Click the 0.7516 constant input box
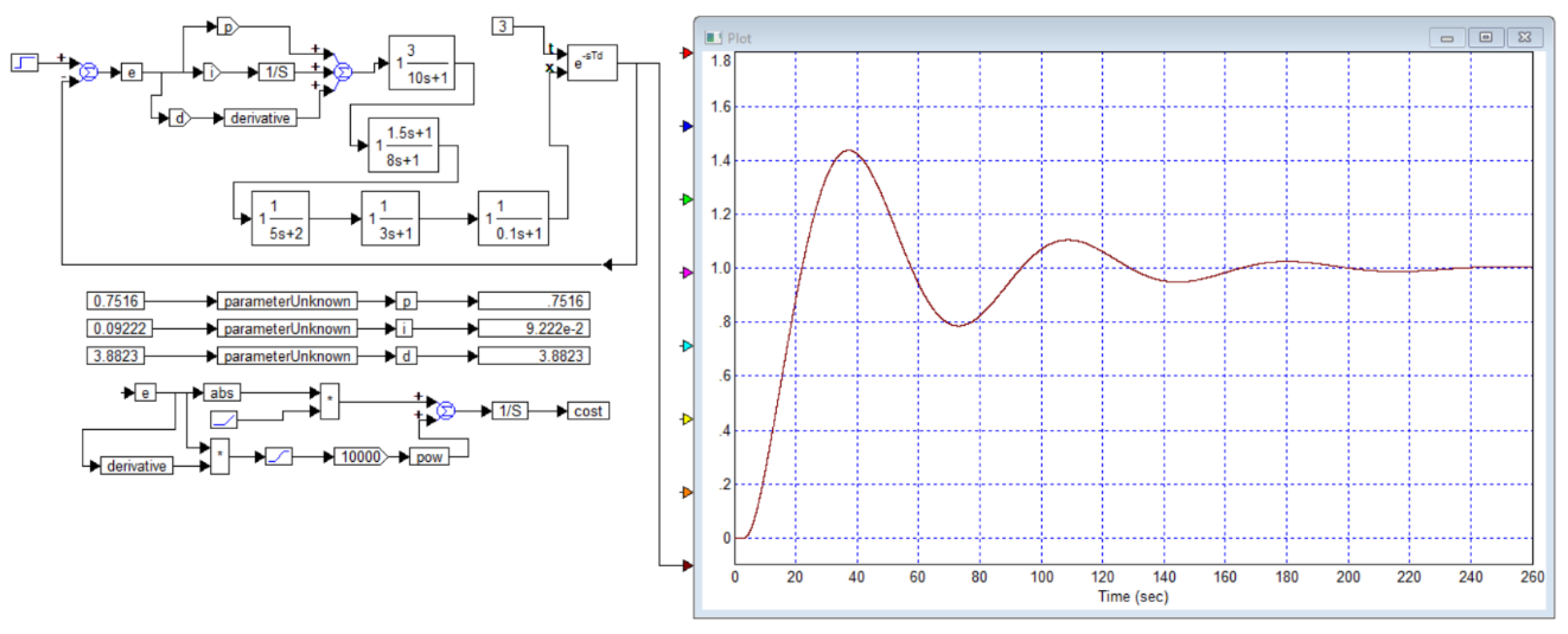The image size is (1568, 634). point(116,301)
